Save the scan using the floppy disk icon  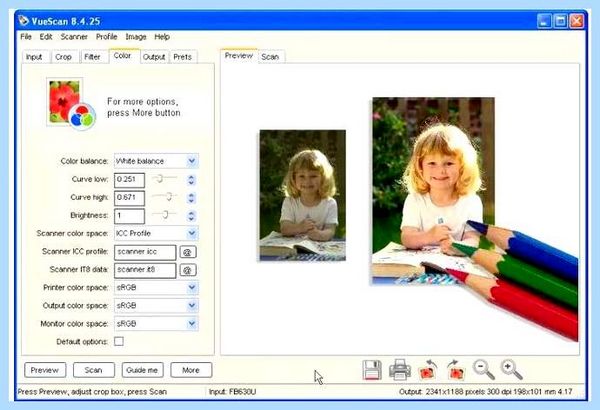[x=372, y=370]
